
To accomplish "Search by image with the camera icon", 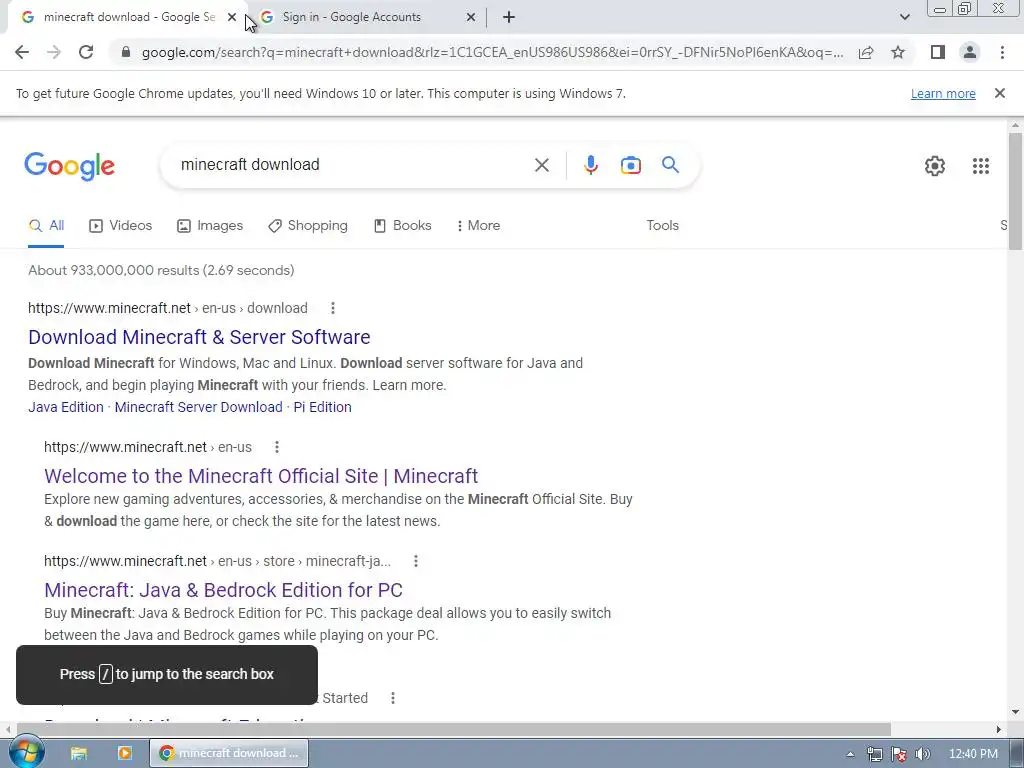I will pos(630,165).
